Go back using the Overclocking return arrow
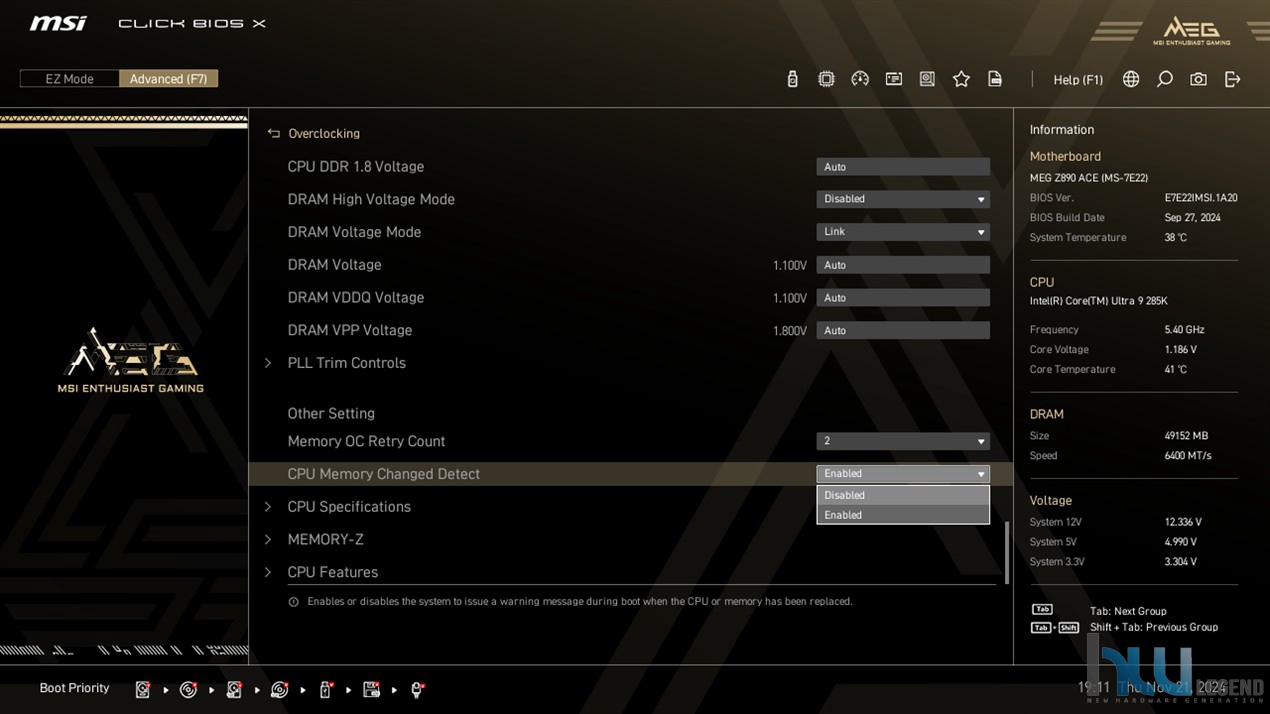The height and width of the screenshot is (714, 1270). [x=273, y=133]
